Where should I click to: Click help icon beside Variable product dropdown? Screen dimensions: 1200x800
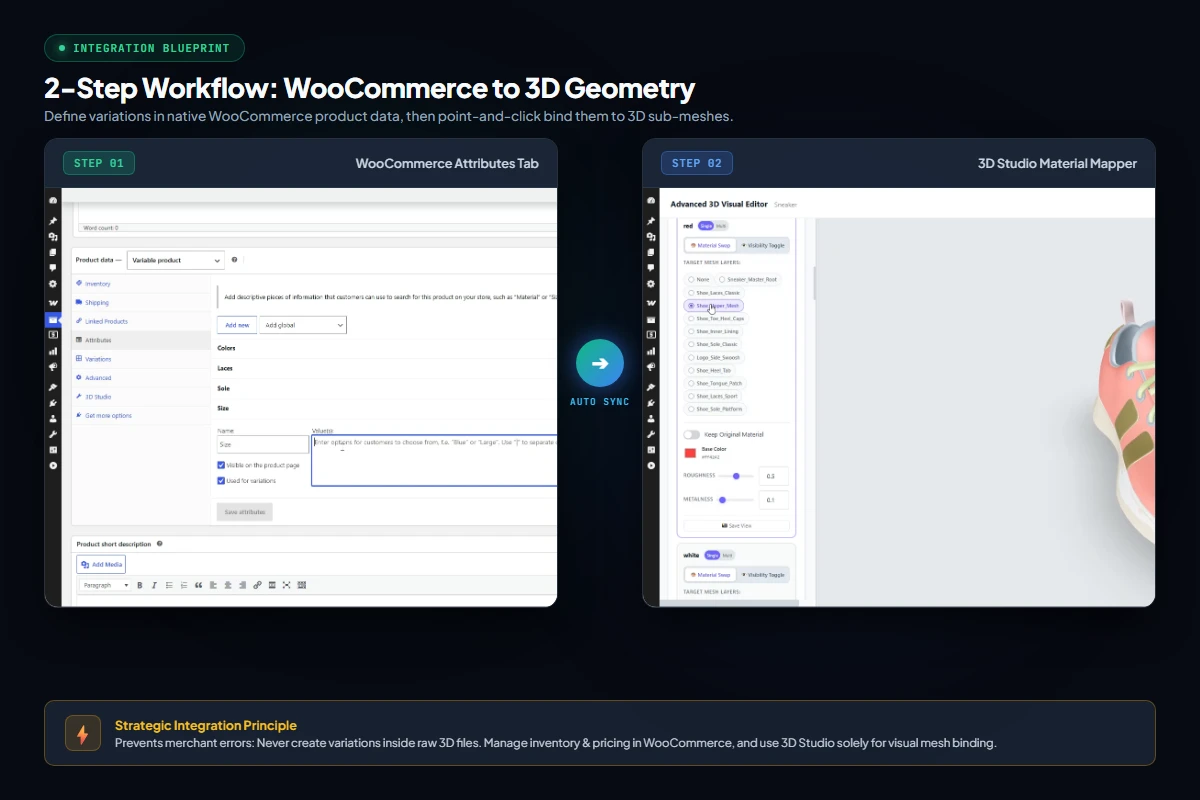pos(234,260)
